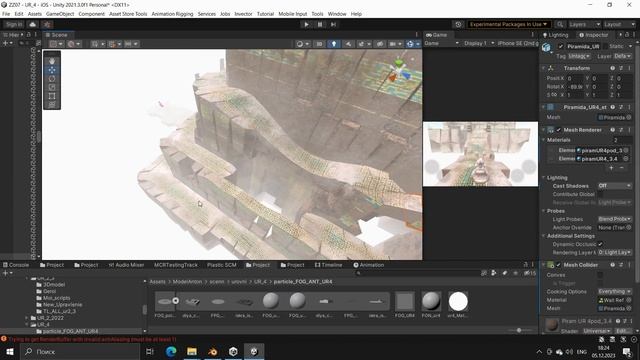Open the Cooking Options dropdown
640x360 pixels.
615,291
